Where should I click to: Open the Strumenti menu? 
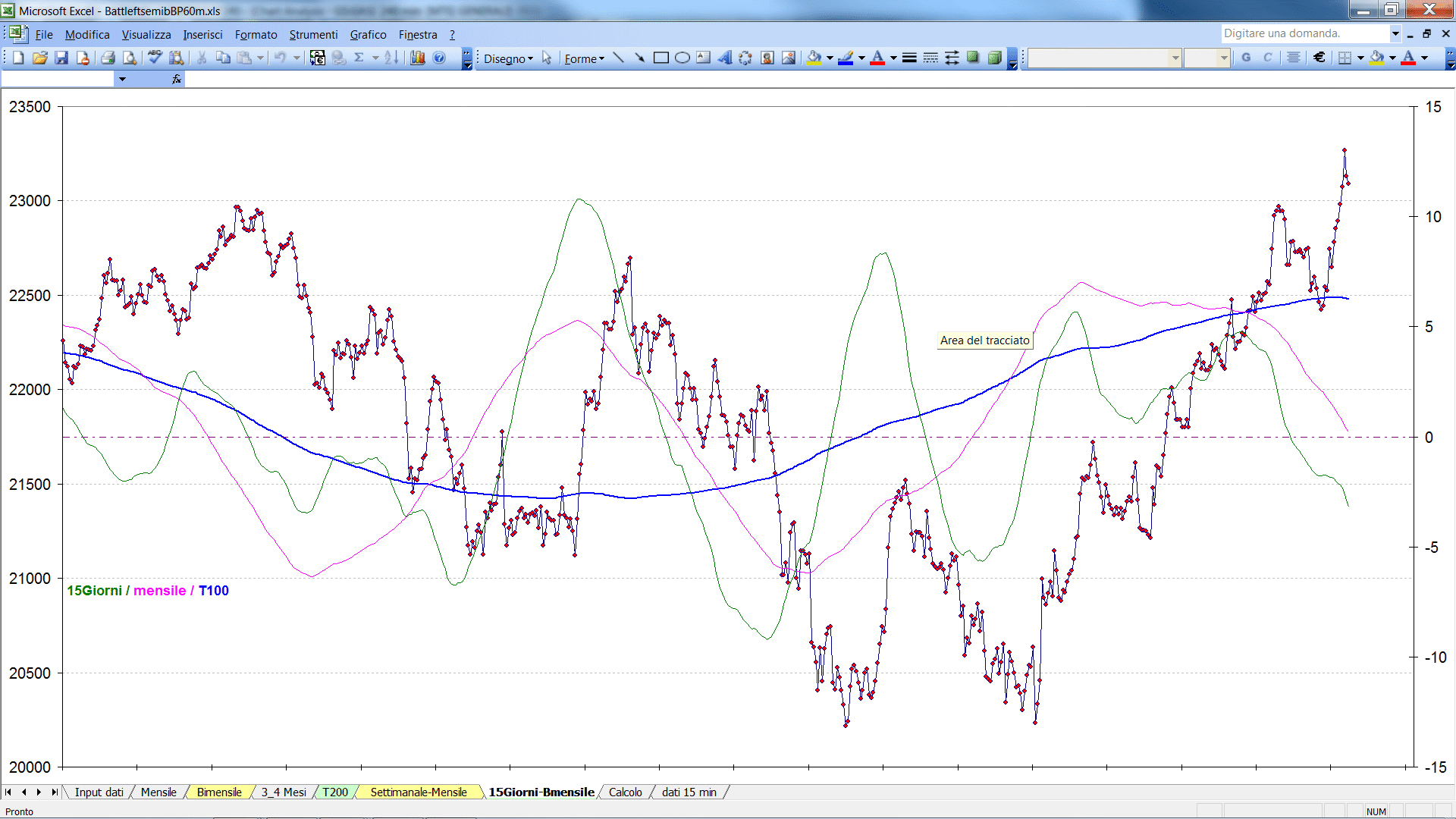click(x=313, y=35)
